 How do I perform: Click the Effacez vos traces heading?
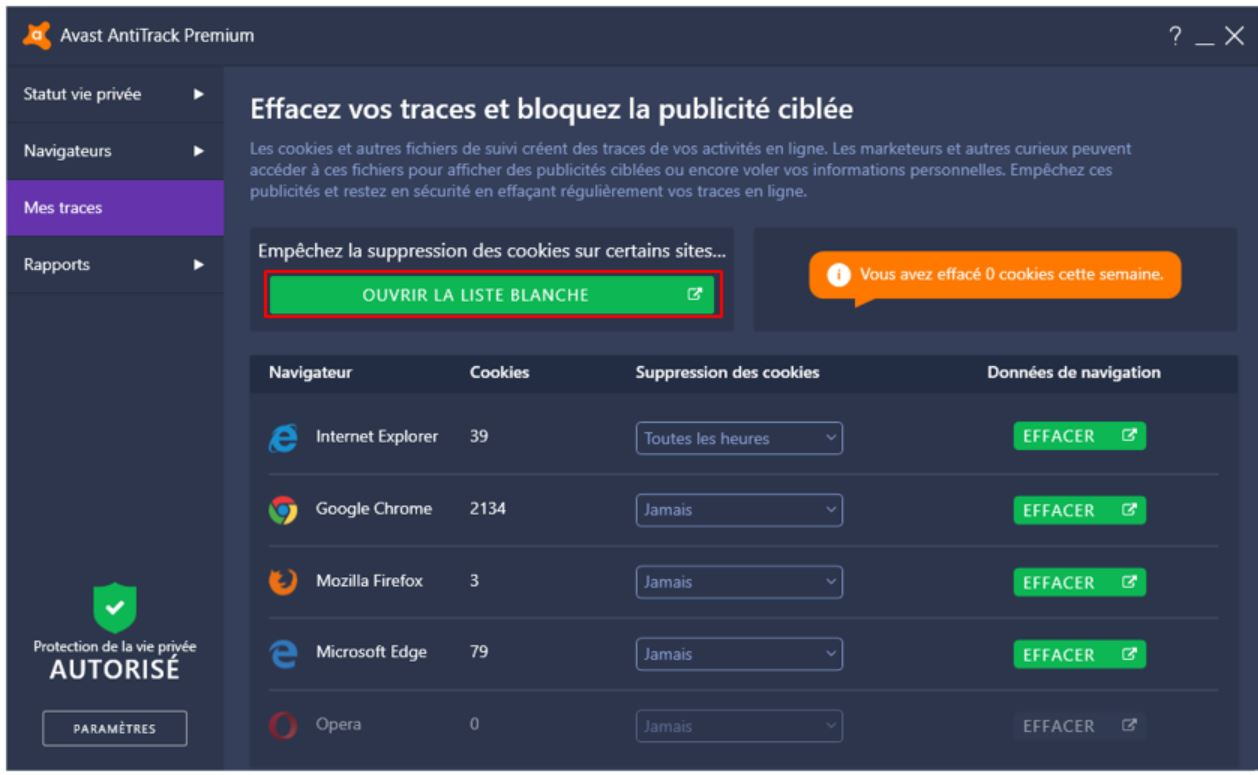(551, 108)
